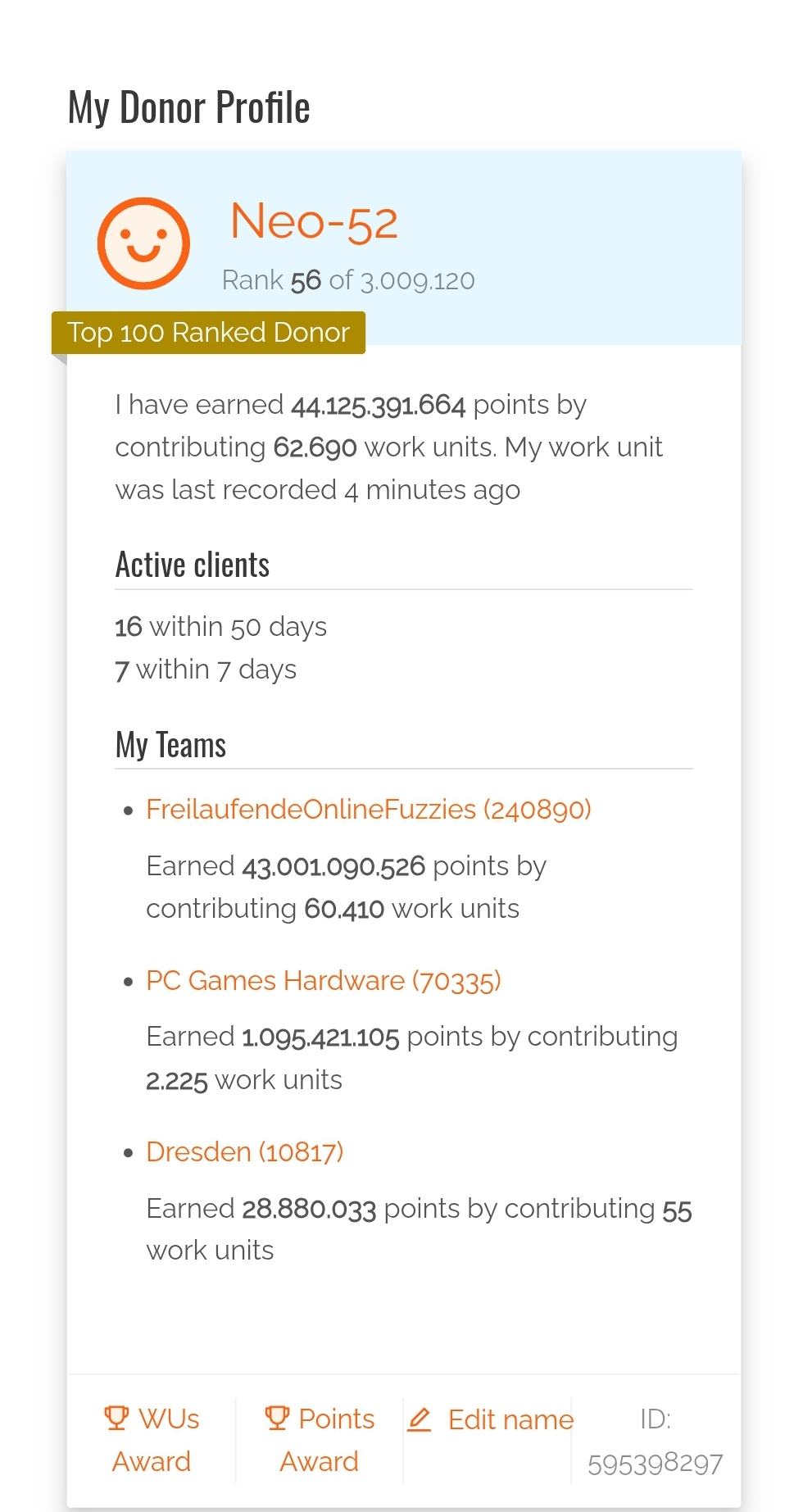The width and height of the screenshot is (803, 1512).
Task: Click the Rank 56 of 3.009.120 text
Action: 348,280
